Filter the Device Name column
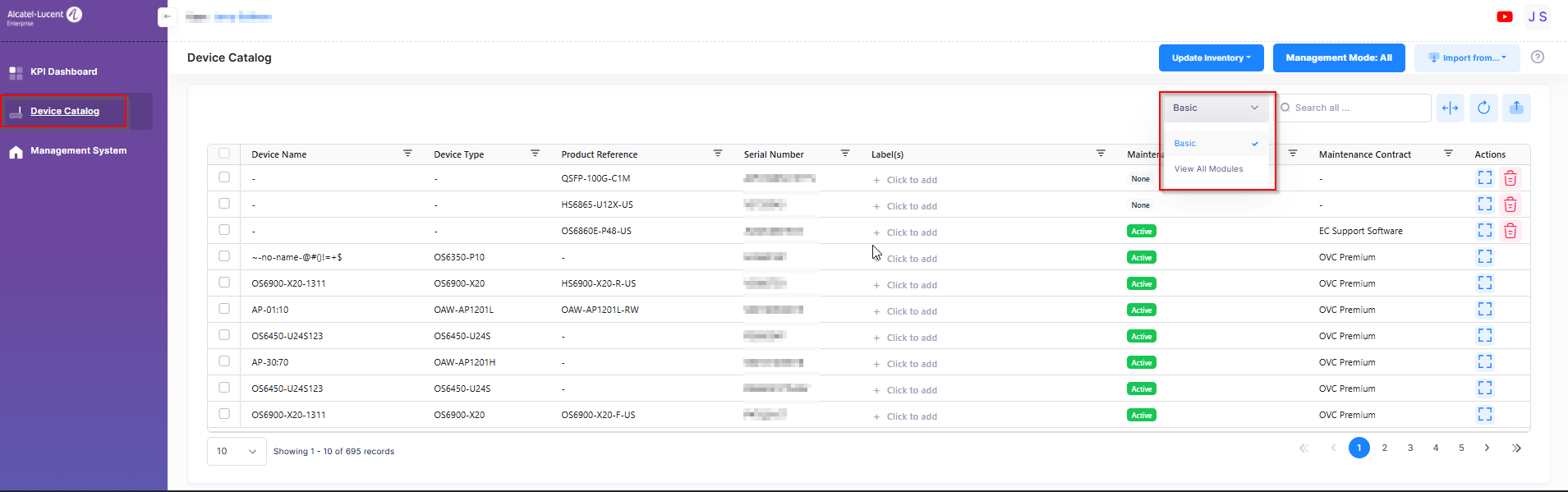Image resolution: width=1568 pixels, height=492 pixels. (x=407, y=154)
